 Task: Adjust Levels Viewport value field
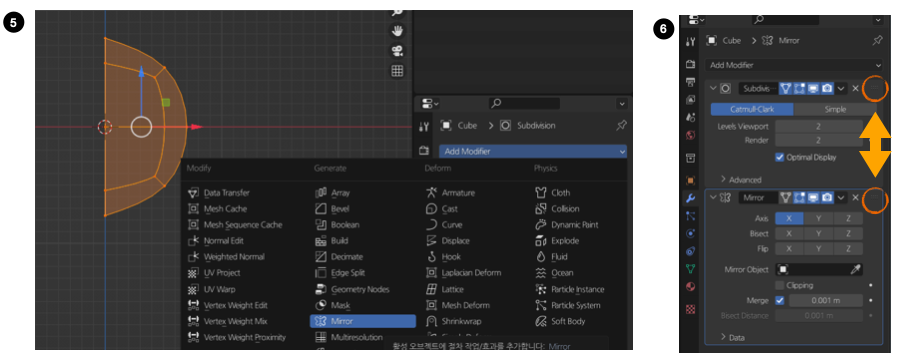click(818, 126)
